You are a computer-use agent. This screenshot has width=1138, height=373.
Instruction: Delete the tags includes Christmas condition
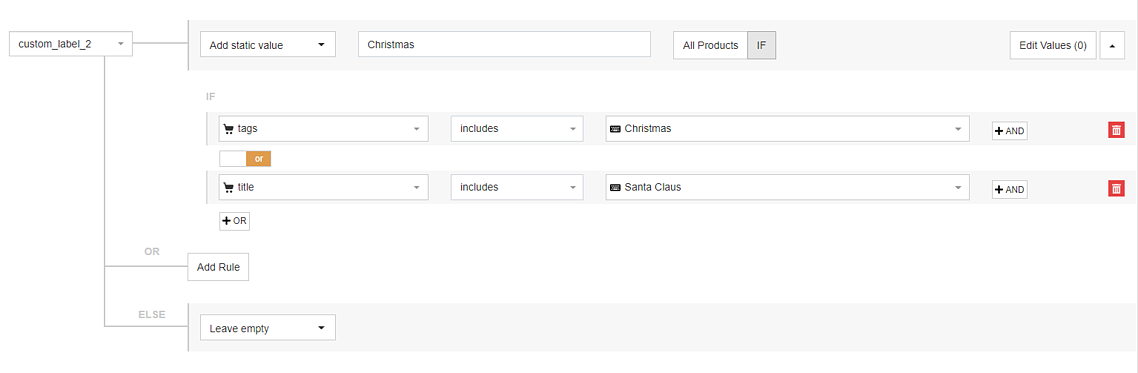[1116, 130]
